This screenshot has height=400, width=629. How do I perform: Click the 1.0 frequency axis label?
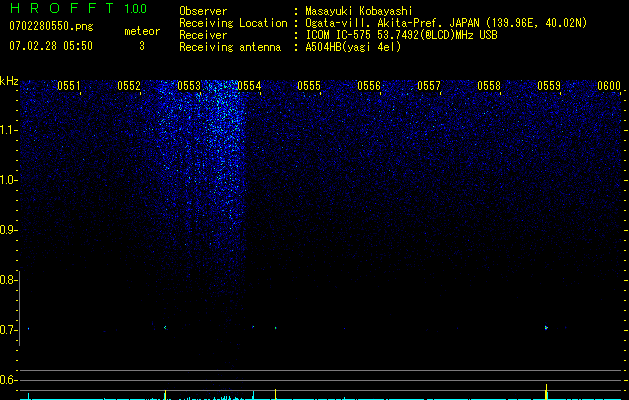click(x=8, y=180)
